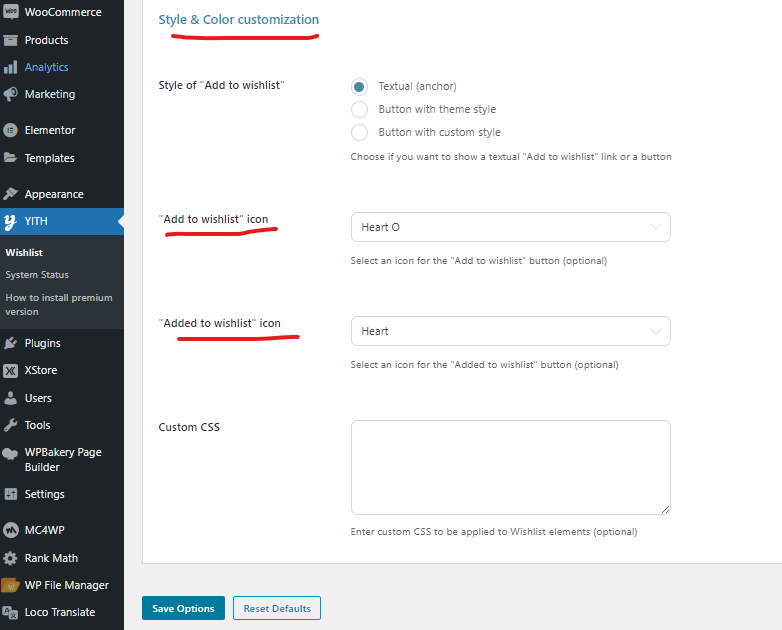Click the "Added to wishlist" icon label
The image size is (782, 630).
pos(219,323)
